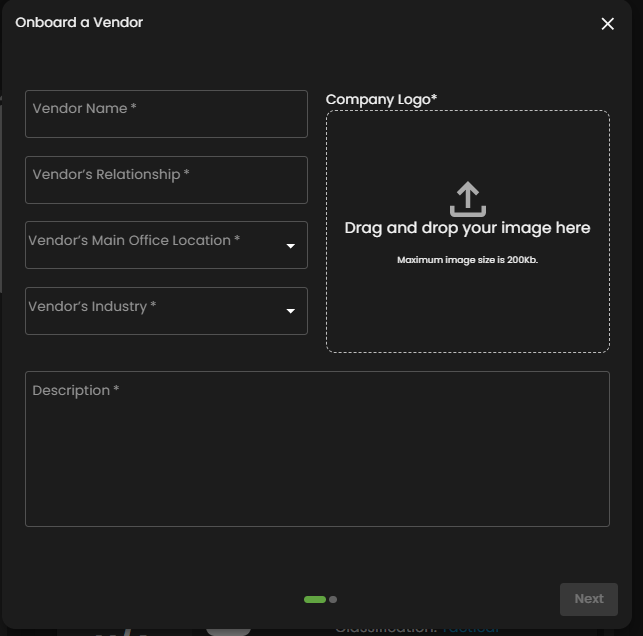The image size is (643, 636).
Task: Close the Onboard a Vendor dialog
Action: 607,24
